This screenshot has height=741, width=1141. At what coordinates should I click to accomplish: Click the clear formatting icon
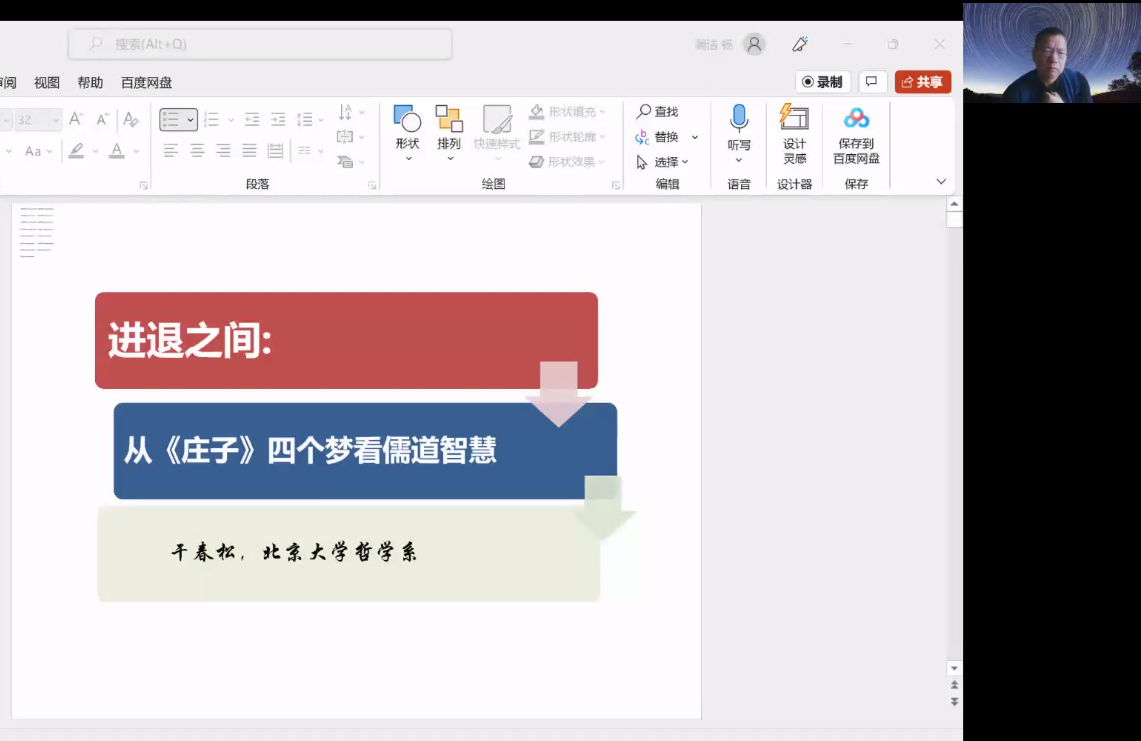pyautogui.click(x=130, y=120)
